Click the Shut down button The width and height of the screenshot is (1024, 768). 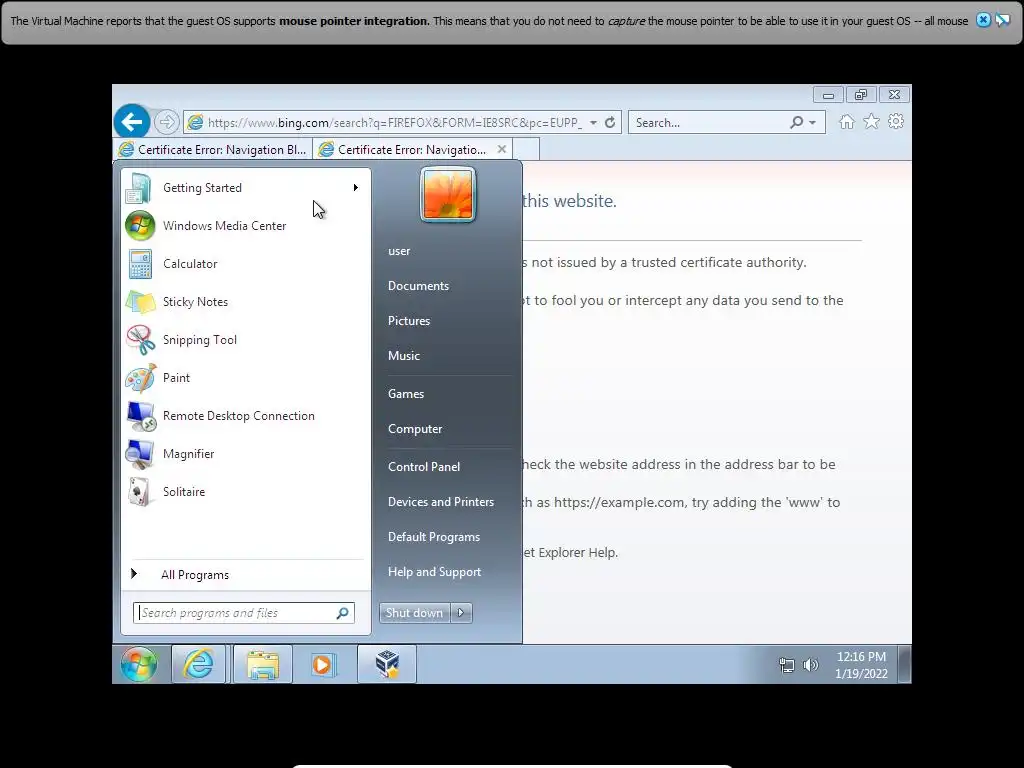pos(414,613)
